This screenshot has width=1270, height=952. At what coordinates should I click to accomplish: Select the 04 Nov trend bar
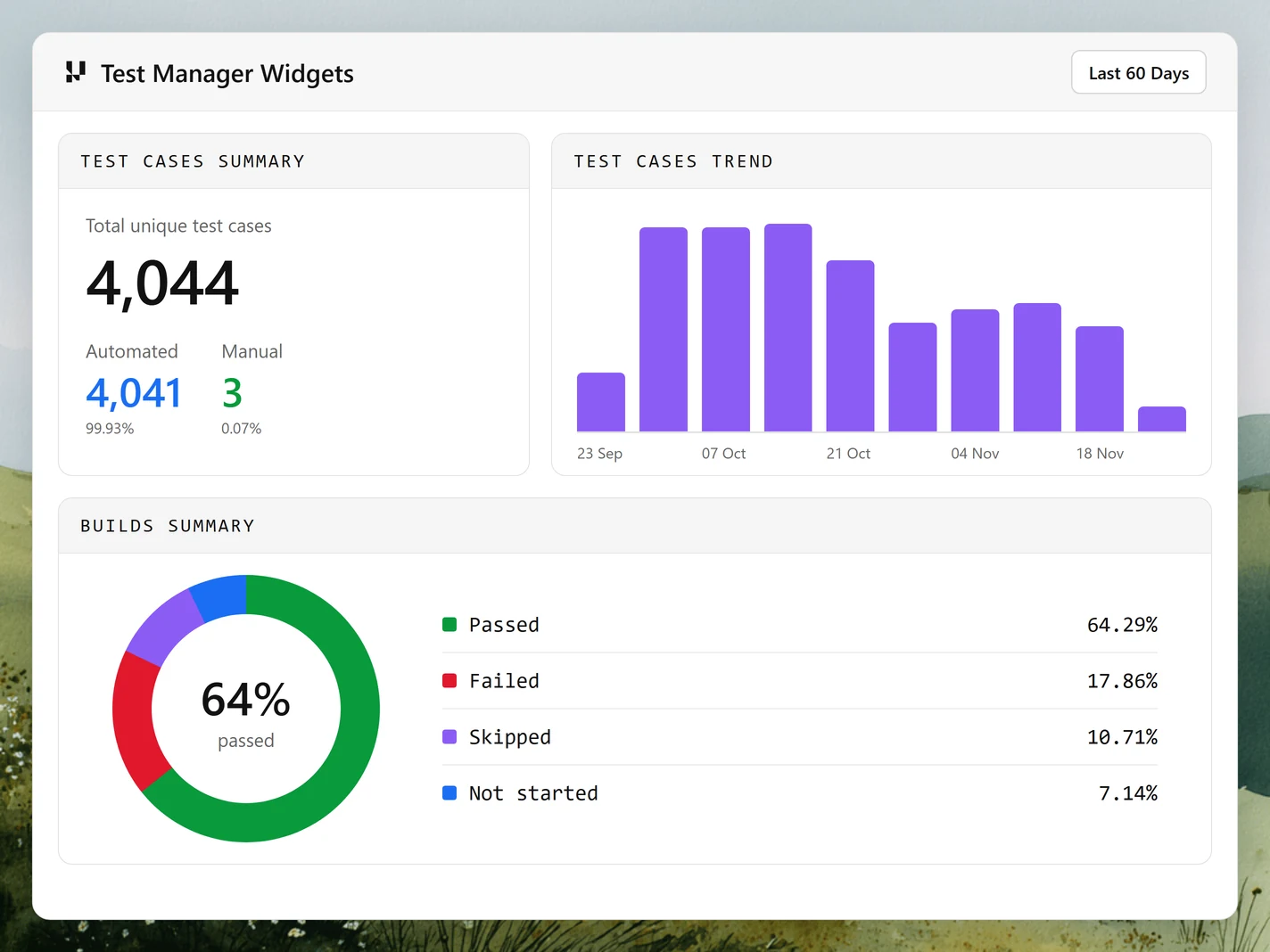pyautogui.click(x=975, y=370)
